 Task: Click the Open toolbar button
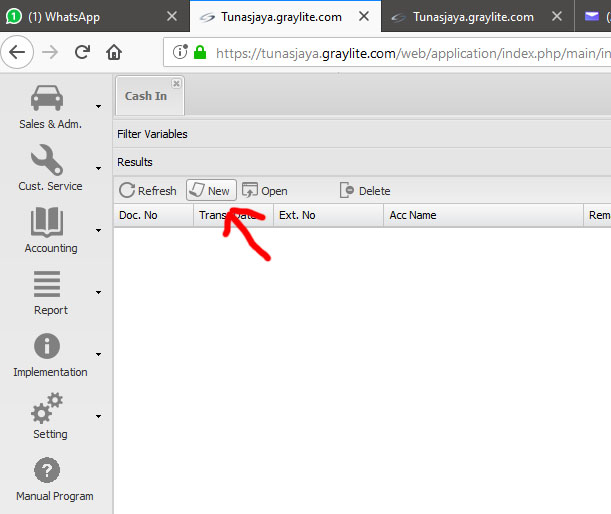click(x=265, y=191)
